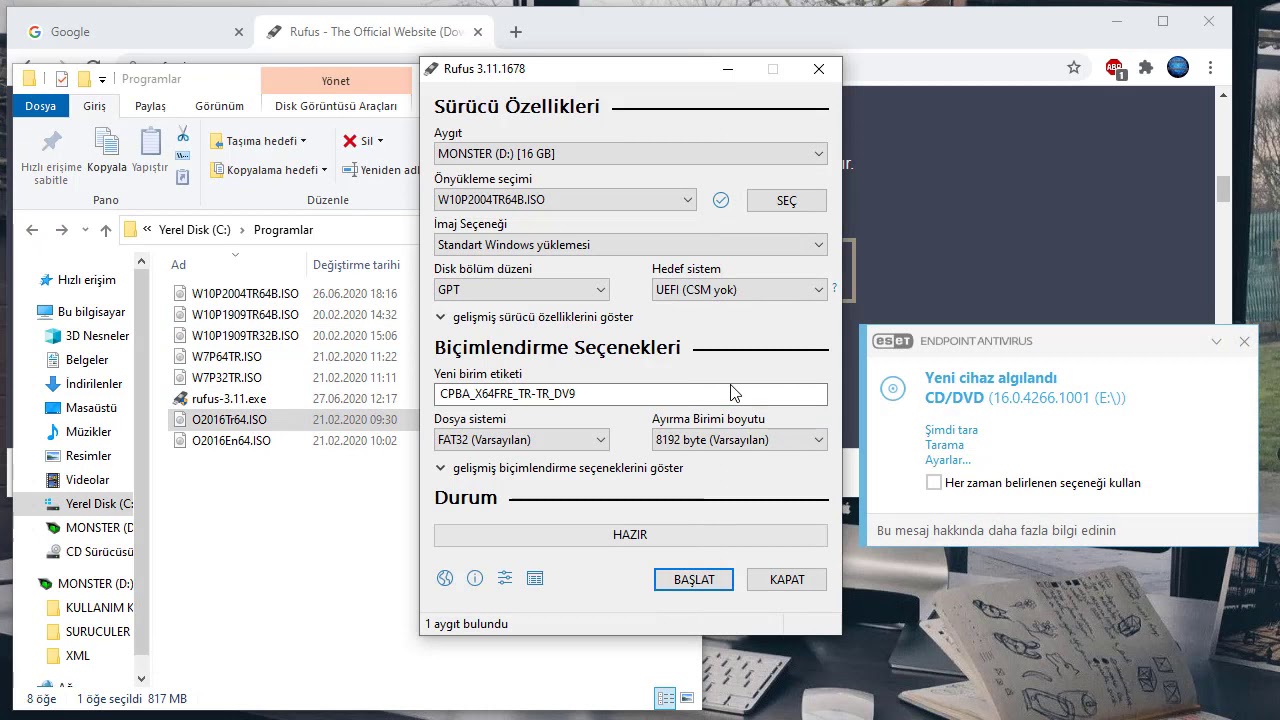Switch Explorer to large icons view
The width and height of the screenshot is (1280, 720).
(687, 699)
